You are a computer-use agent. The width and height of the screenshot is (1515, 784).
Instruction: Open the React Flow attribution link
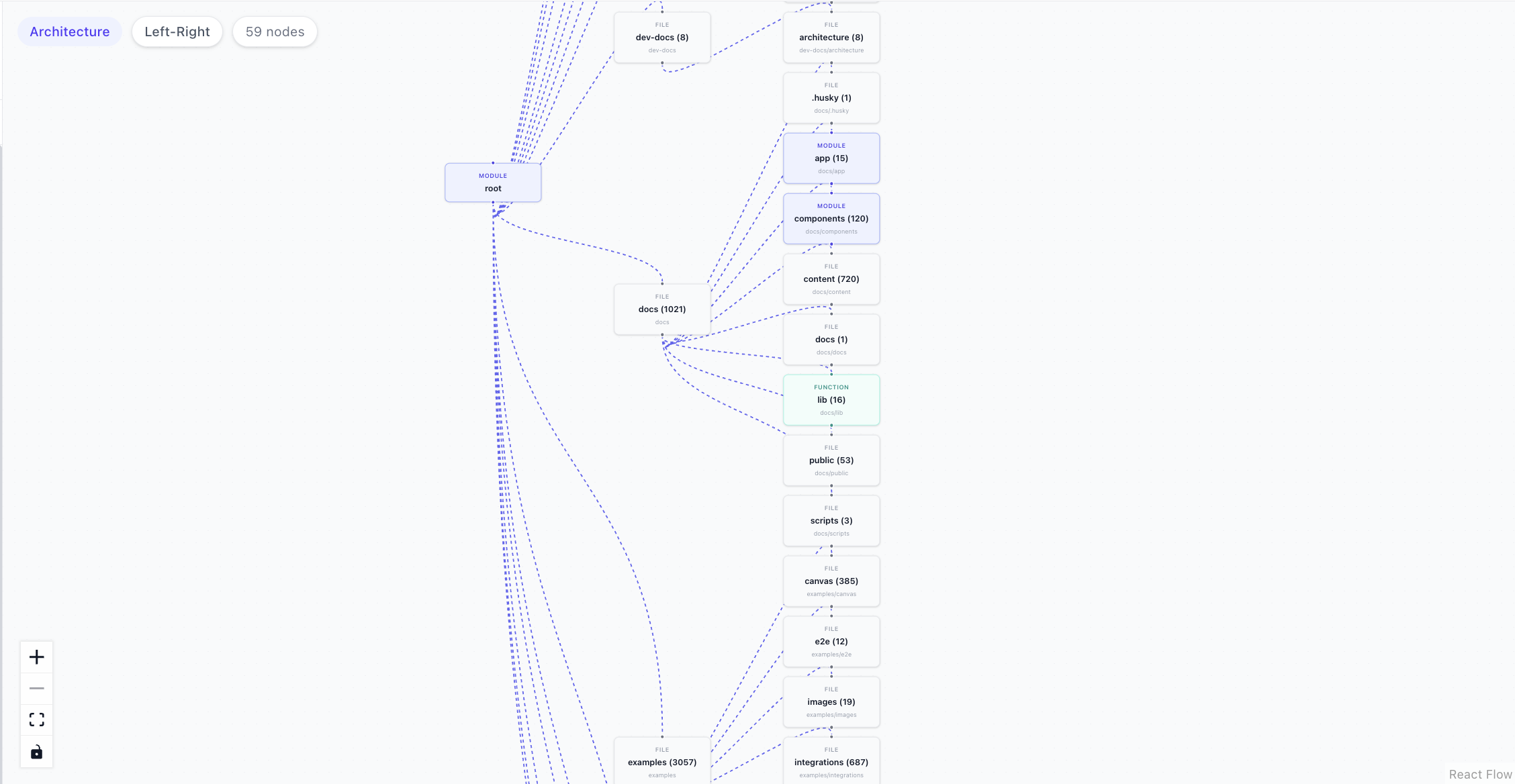click(1480, 775)
